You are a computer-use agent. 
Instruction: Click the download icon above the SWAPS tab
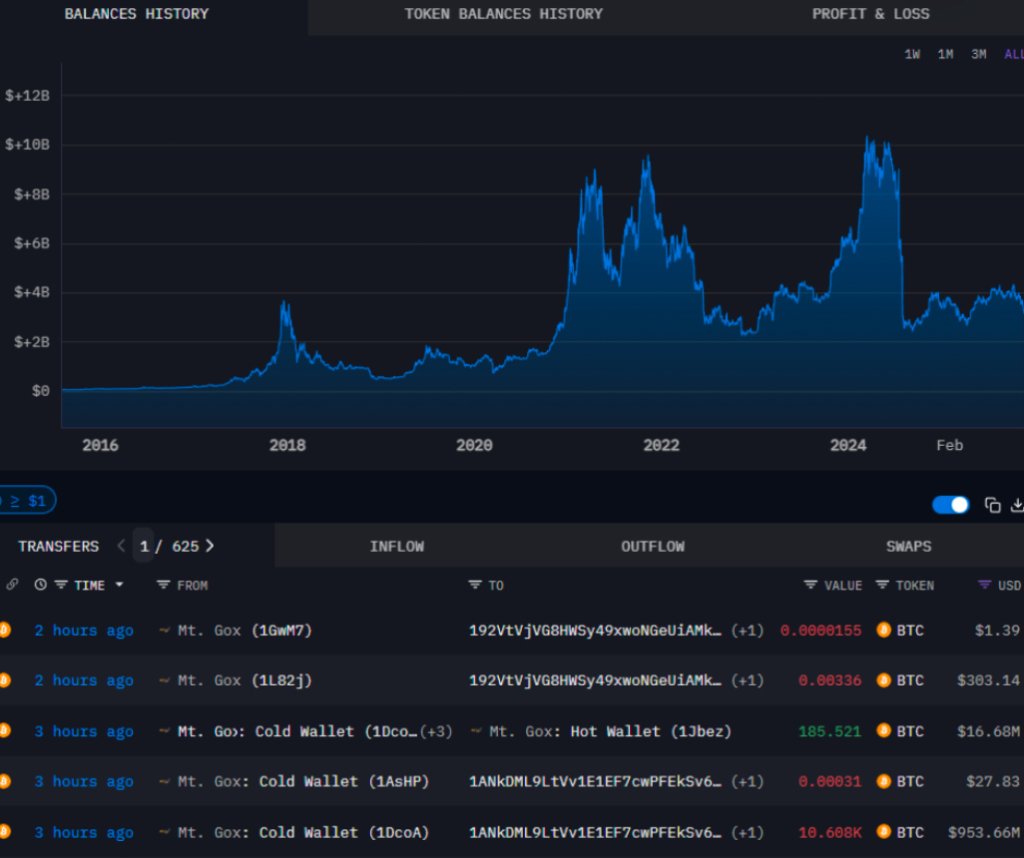point(1018,505)
